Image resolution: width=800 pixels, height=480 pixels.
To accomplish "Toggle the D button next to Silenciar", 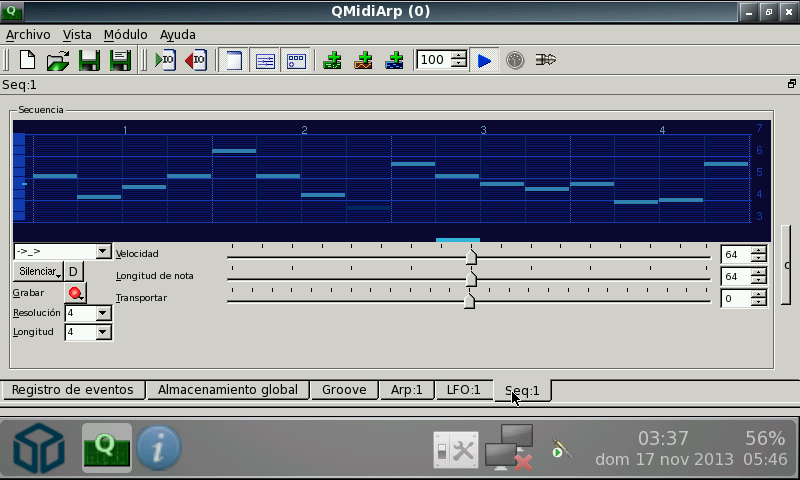I will [x=74, y=272].
